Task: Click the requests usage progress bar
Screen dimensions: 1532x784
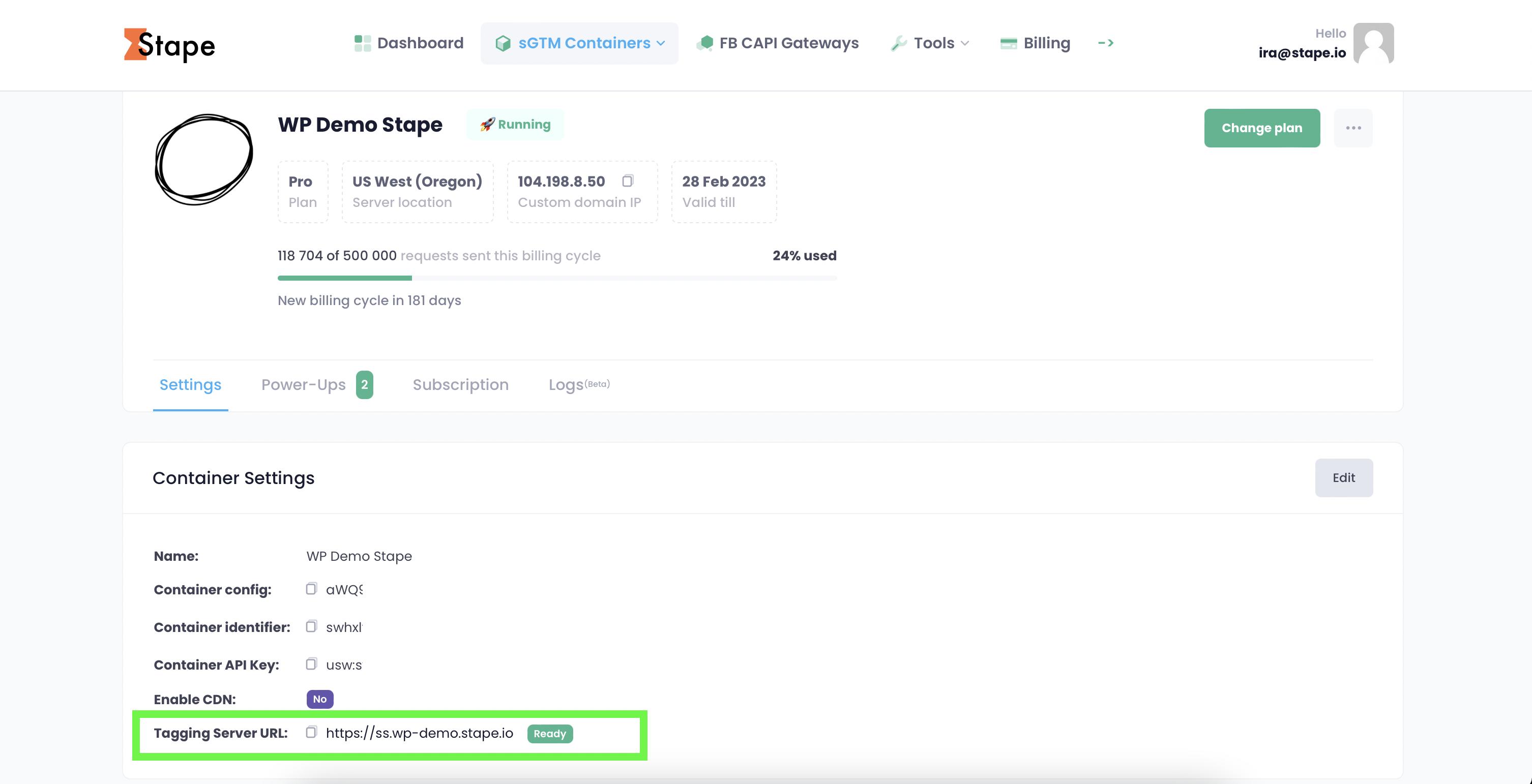Action: pos(556,278)
